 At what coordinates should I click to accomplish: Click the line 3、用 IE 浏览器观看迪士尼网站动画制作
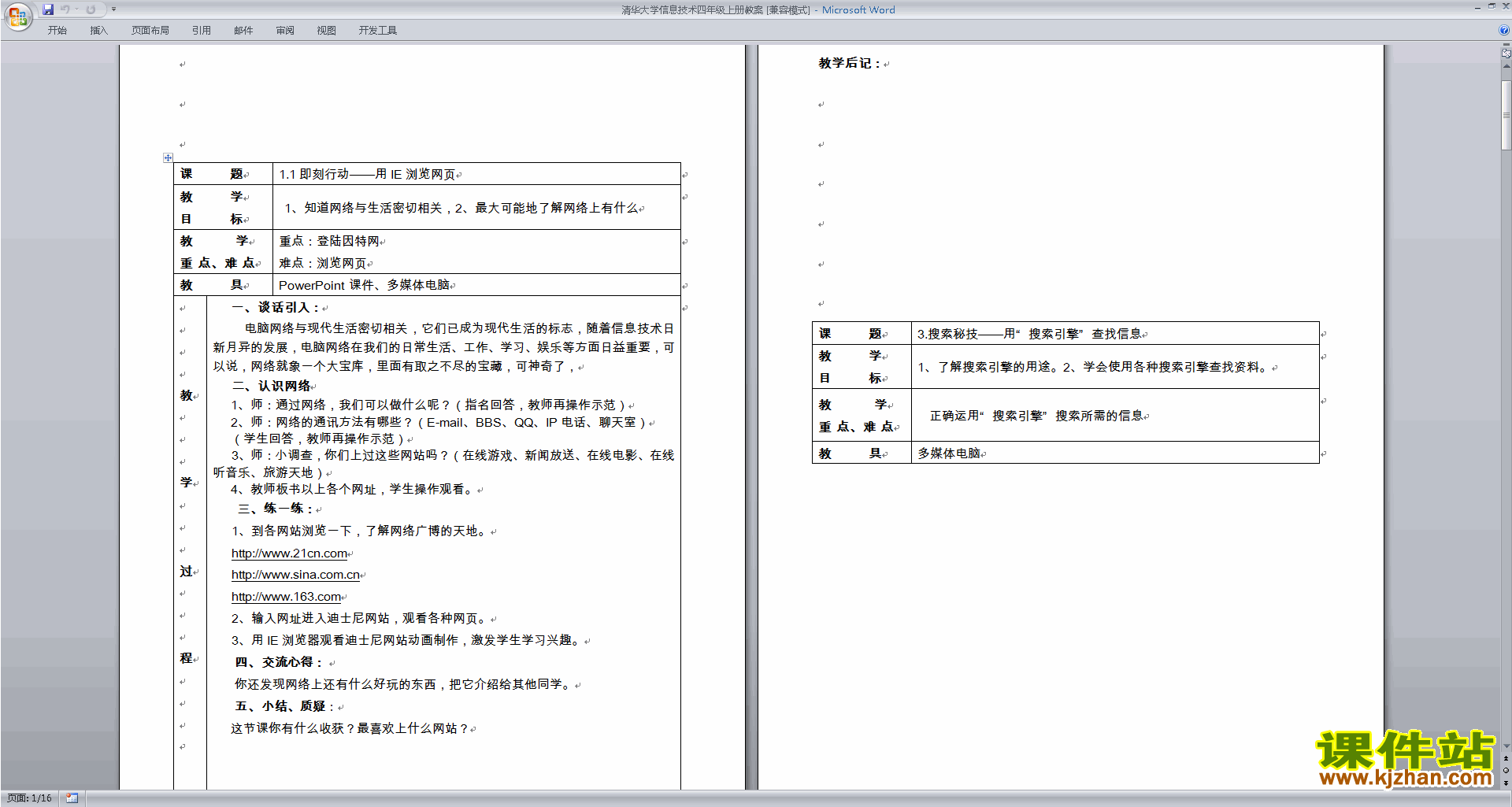408,640
